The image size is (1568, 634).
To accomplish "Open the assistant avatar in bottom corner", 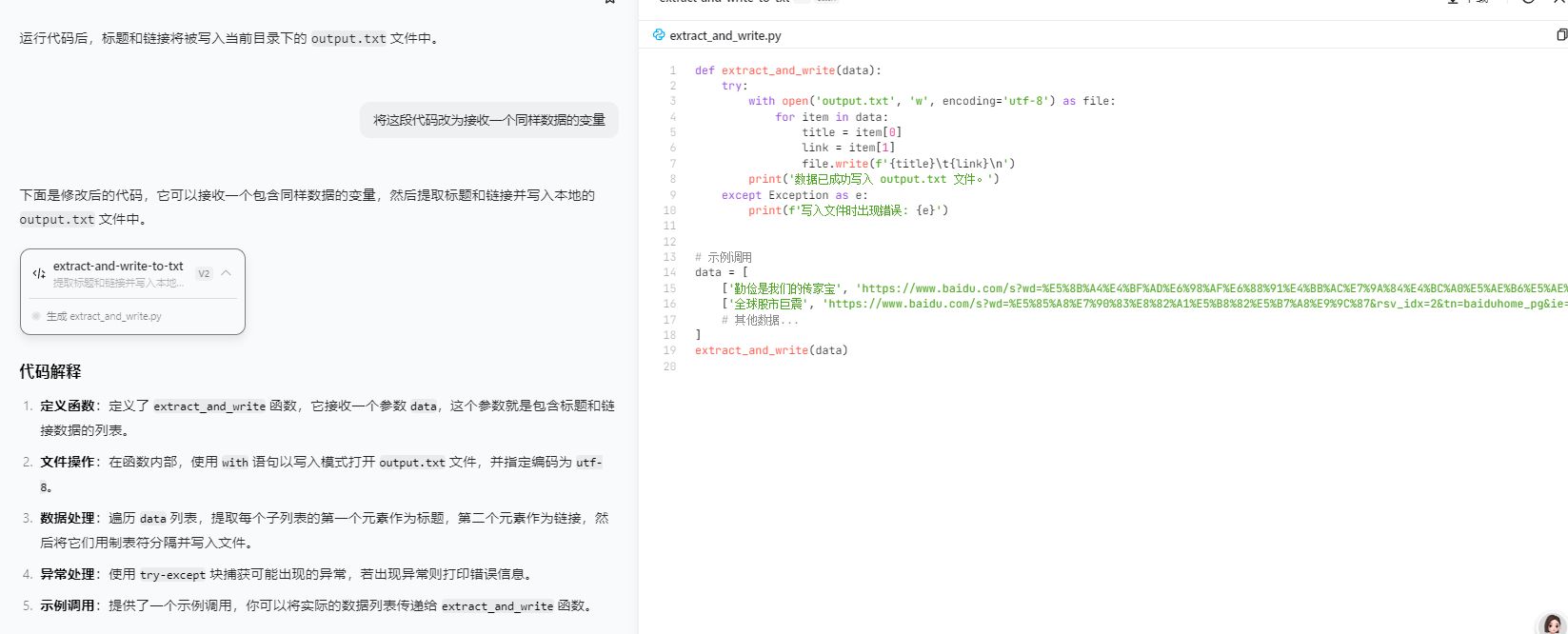I will click(x=1553, y=625).
